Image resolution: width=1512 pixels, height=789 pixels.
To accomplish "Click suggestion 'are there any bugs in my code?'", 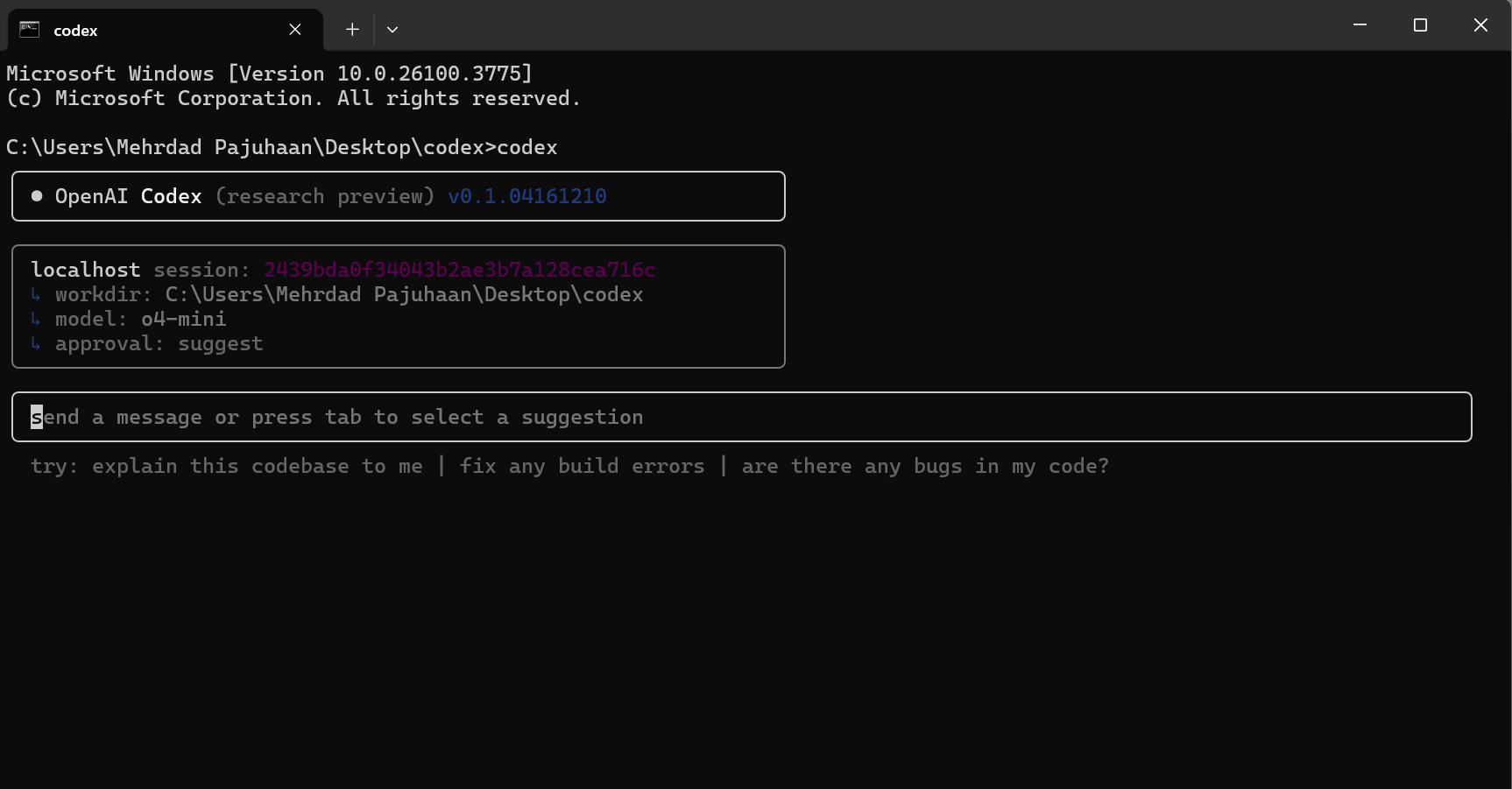I will [925, 466].
